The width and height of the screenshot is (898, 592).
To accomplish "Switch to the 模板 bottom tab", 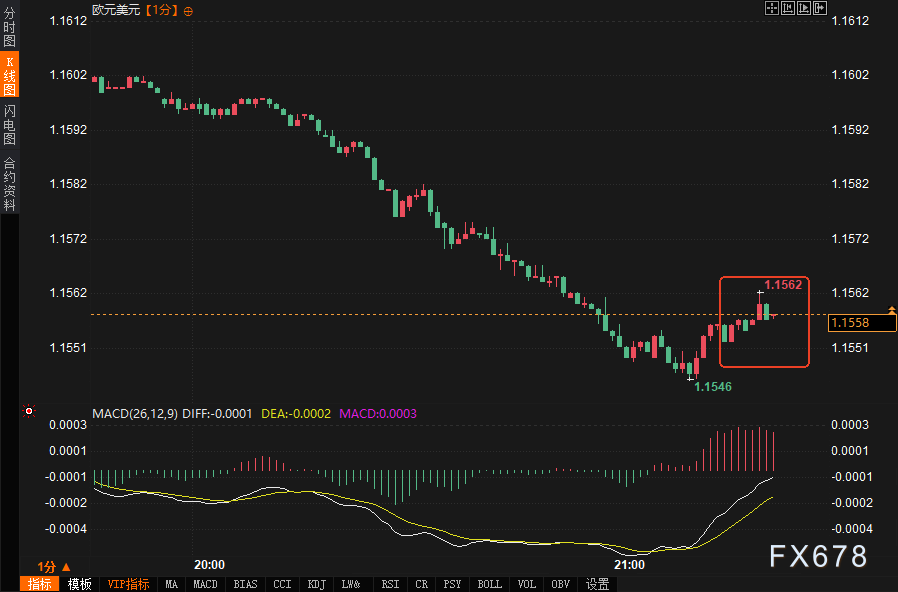I will 80,584.
